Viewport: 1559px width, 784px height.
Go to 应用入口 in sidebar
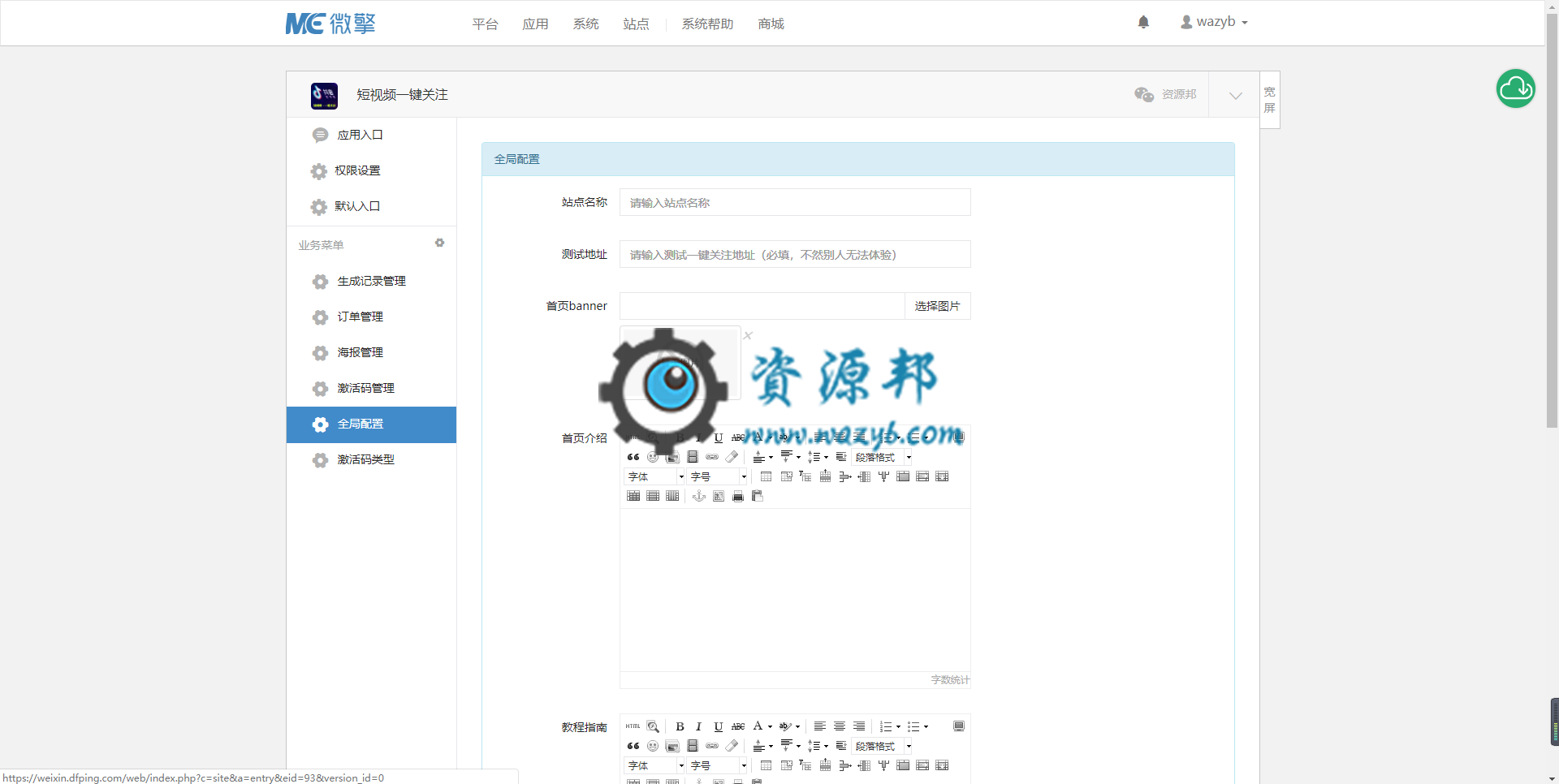coord(371,135)
